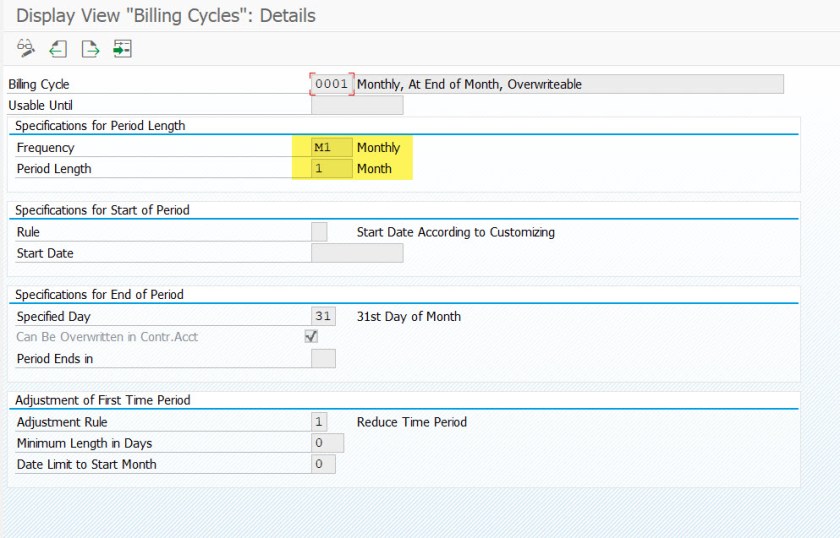The height and width of the screenshot is (538, 840).
Task: Click the 'Period Ends in' field
Action: point(324,358)
